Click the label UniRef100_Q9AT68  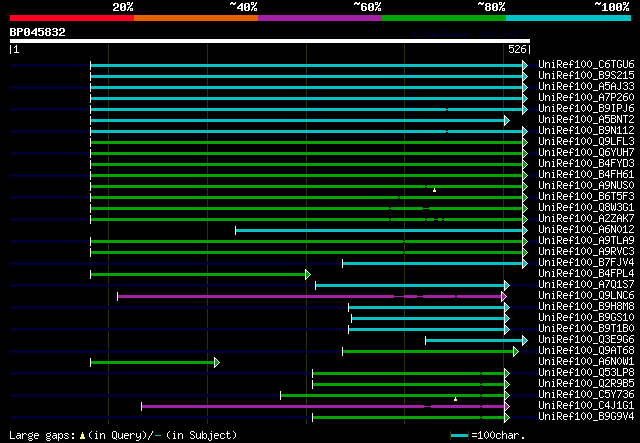(x=586, y=351)
